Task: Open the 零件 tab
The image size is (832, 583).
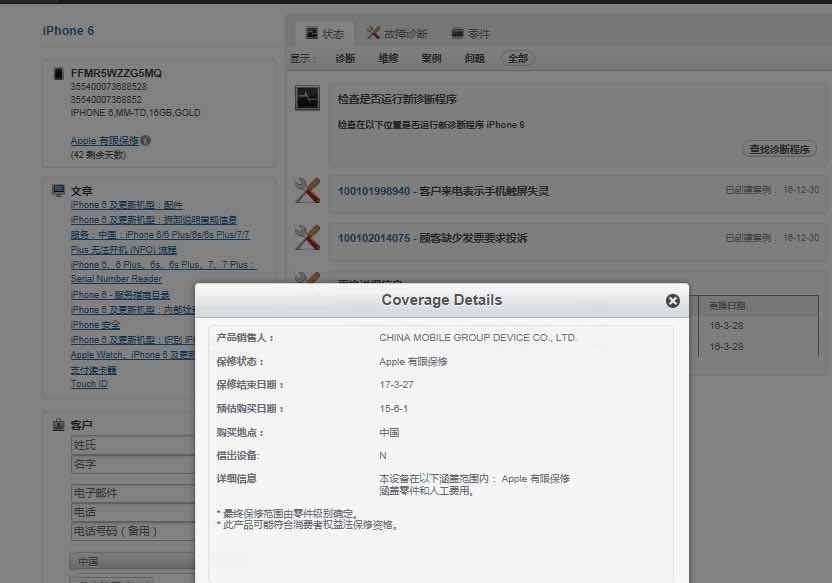Action: coord(470,33)
